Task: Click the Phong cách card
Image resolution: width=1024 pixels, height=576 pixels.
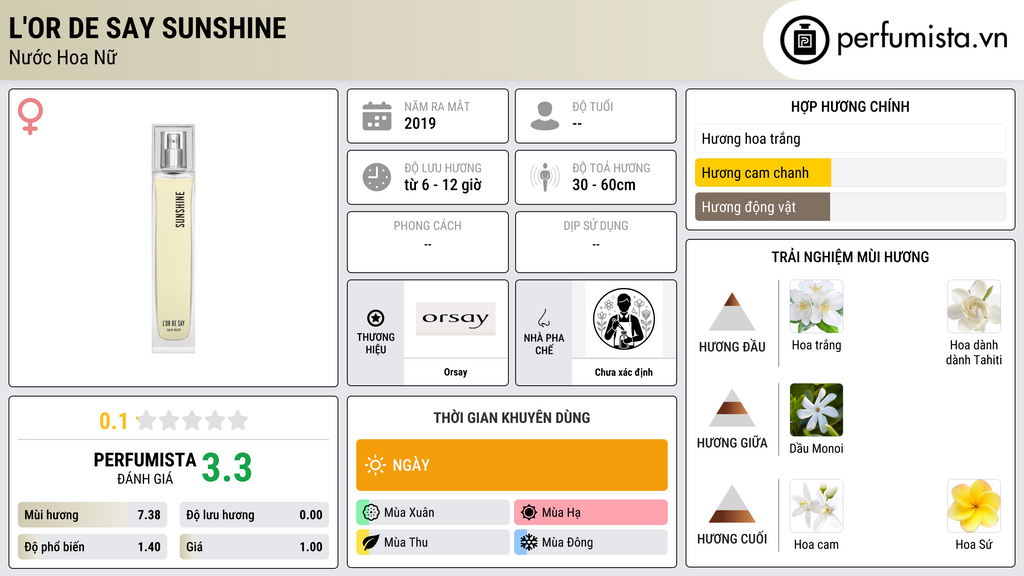Action: [428, 242]
